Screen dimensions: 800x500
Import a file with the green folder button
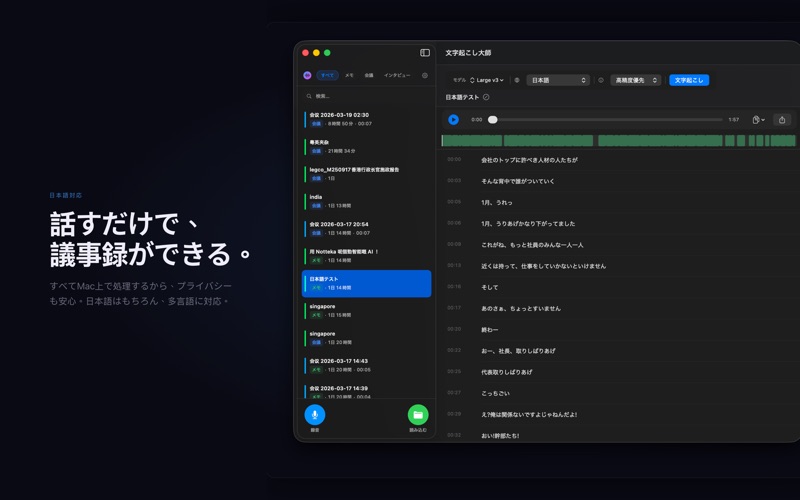pos(418,415)
